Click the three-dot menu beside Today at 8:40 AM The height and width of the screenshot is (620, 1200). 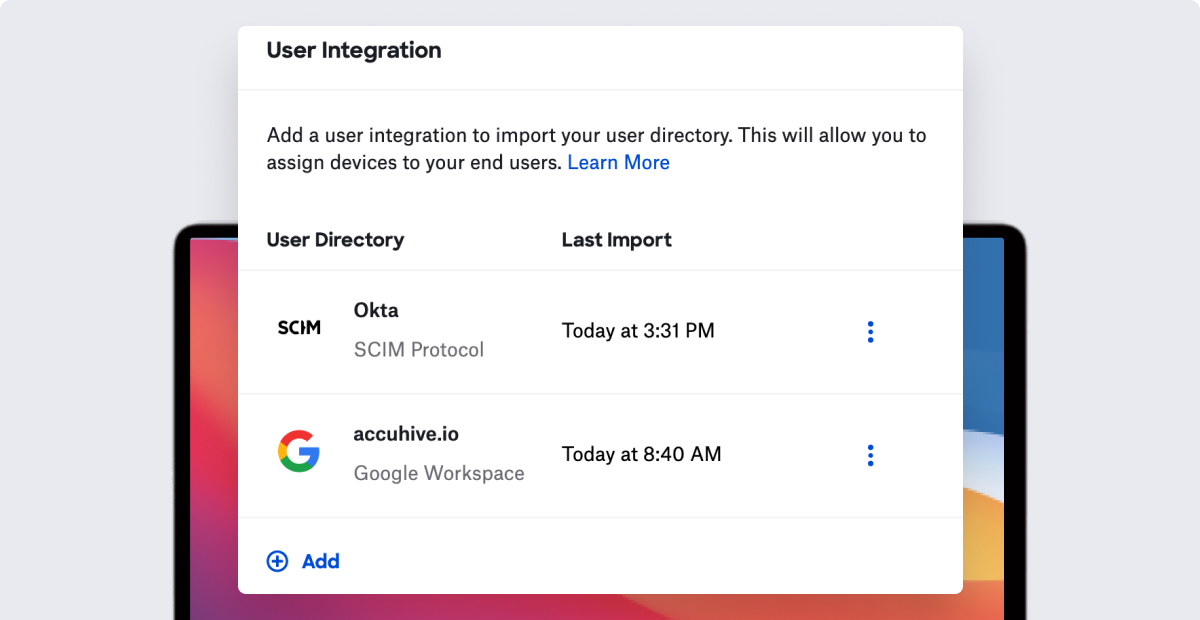tap(870, 455)
